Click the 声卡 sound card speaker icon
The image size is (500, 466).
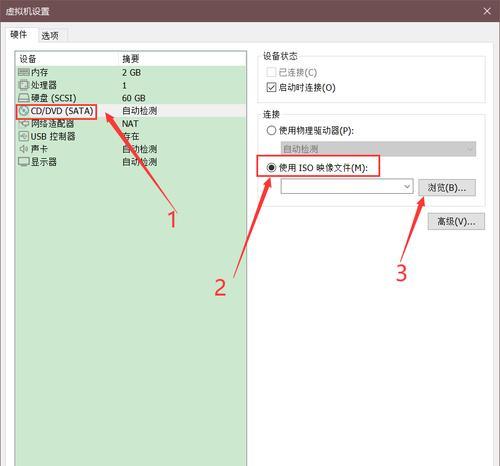[24, 149]
